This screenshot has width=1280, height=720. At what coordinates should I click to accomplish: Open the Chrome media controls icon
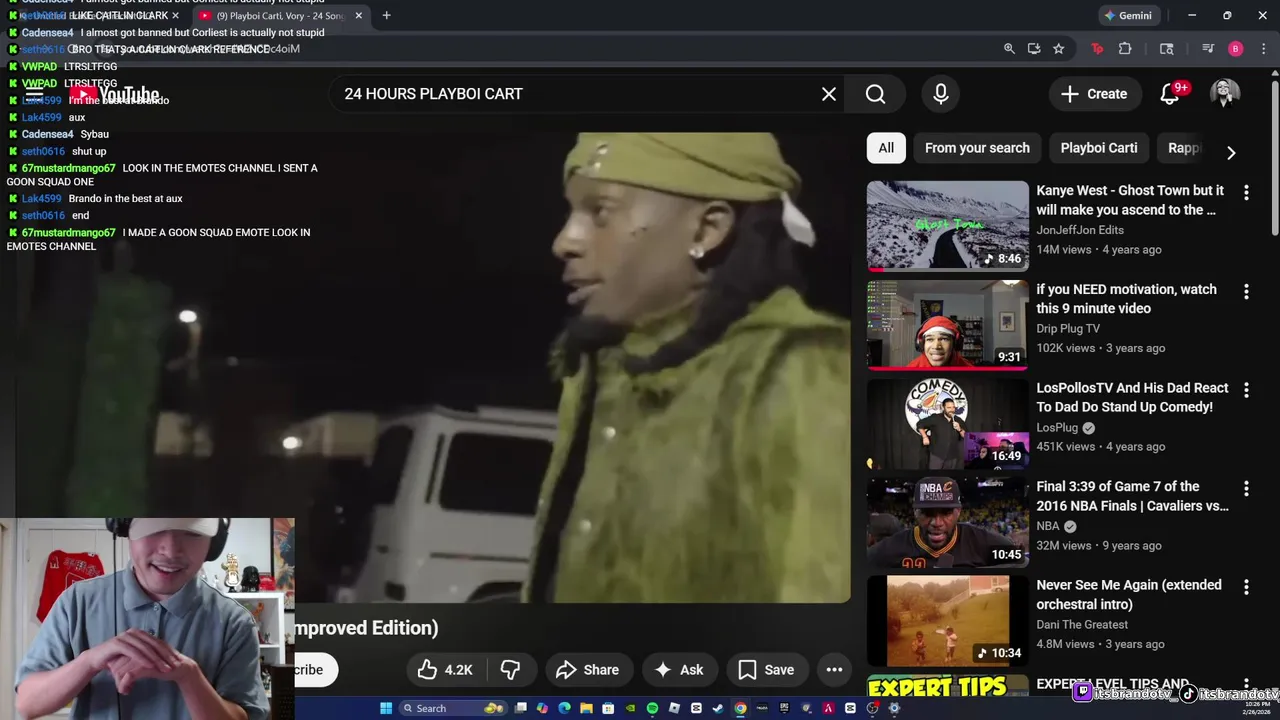point(1208,49)
